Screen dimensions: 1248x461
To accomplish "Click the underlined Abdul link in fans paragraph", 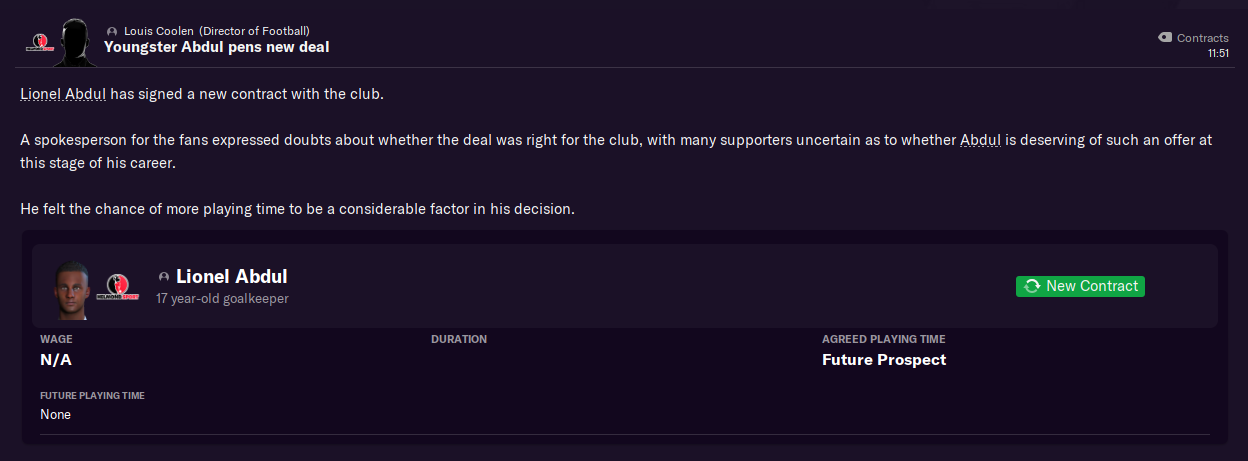I will pos(980,140).
